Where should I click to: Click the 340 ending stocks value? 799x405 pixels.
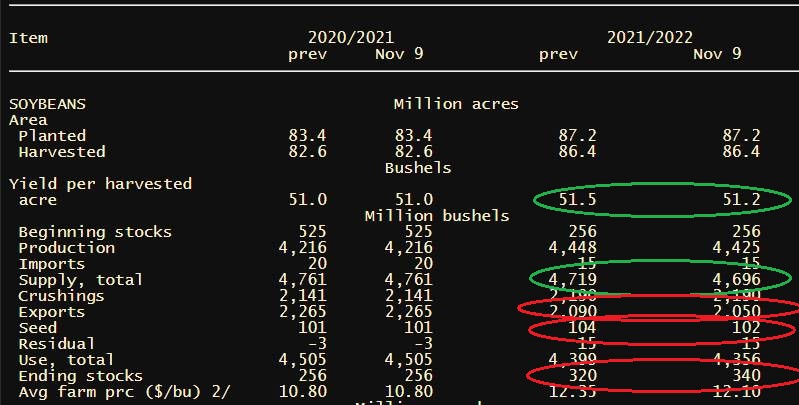pyautogui.click(x=745, y=376)
